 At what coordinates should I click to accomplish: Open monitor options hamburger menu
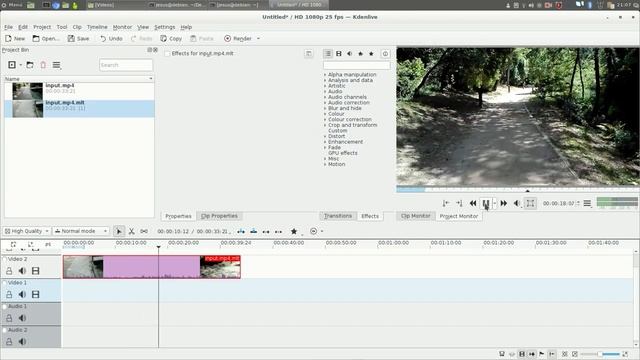tap(587, 203)
